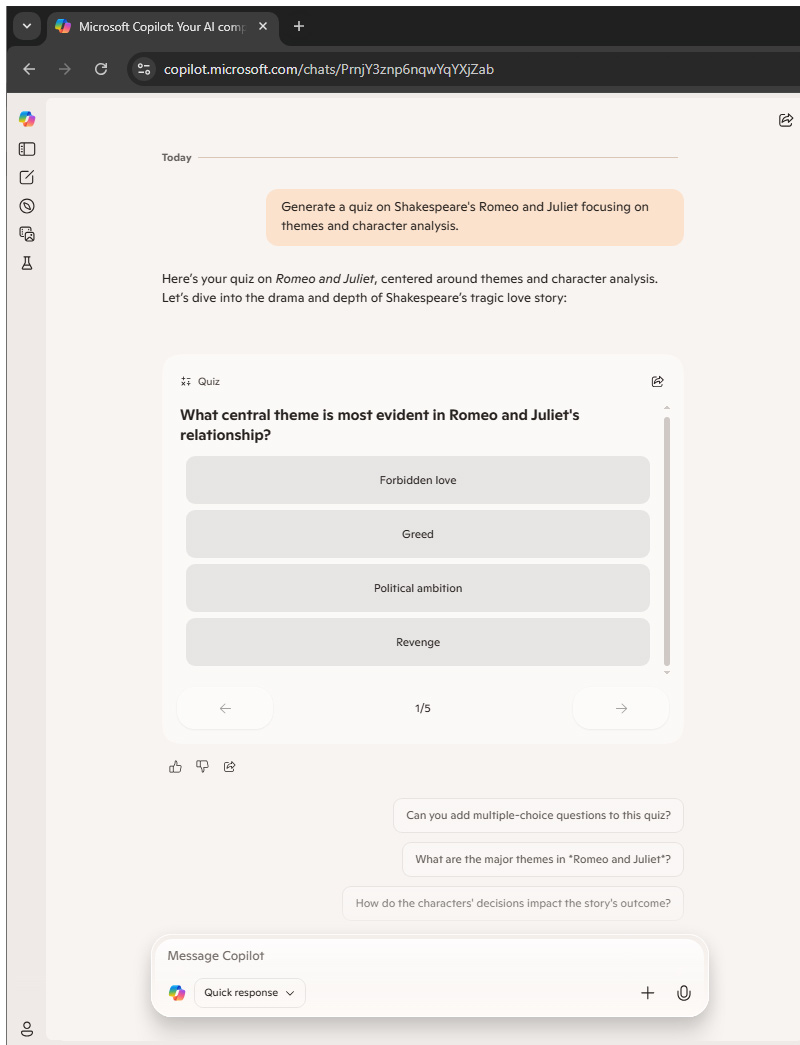The image size is (800, 1045).
Task: Share the quiz card
Action: click(x=657, y=381)
